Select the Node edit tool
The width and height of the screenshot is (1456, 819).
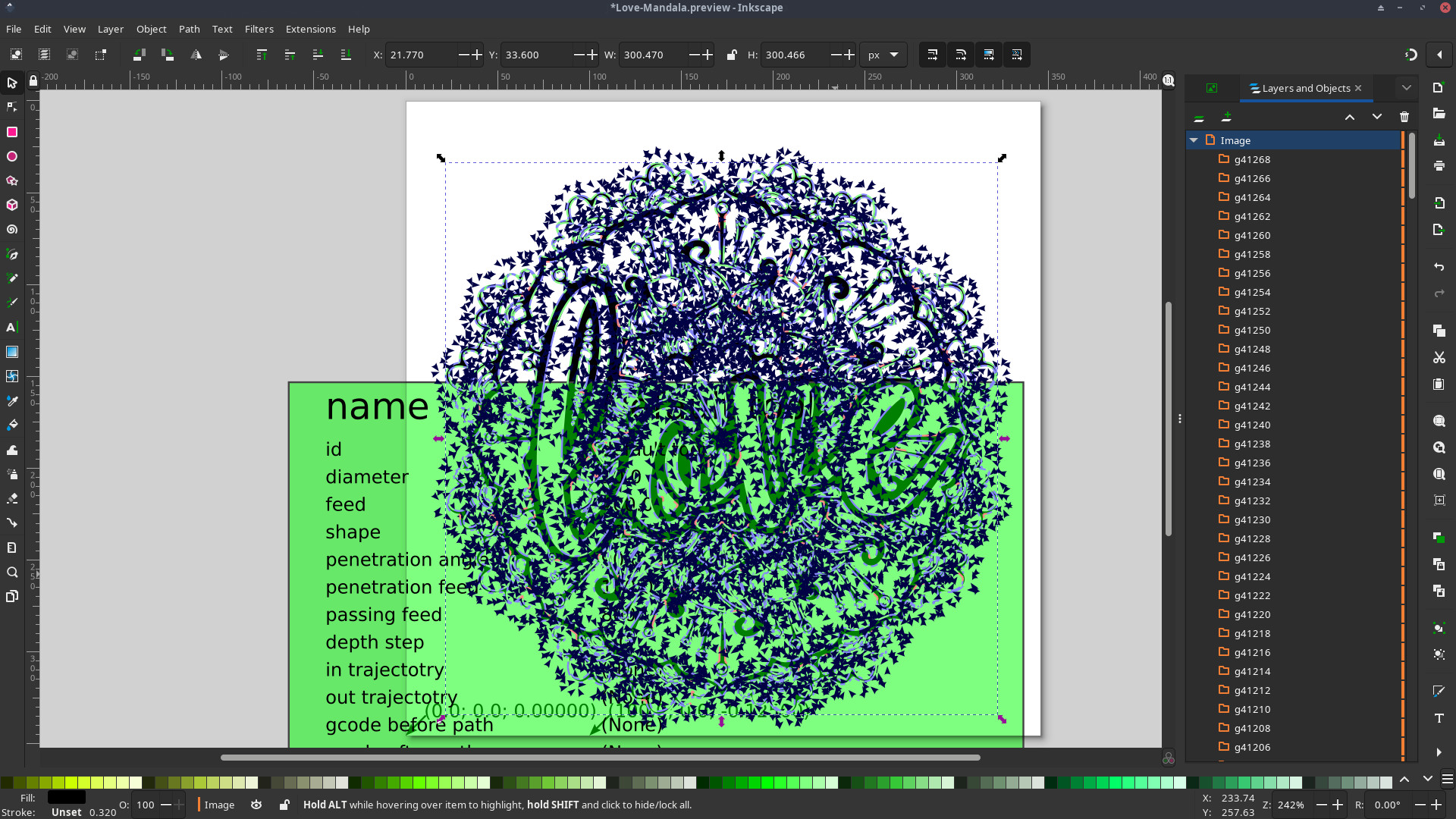point(12,107)
